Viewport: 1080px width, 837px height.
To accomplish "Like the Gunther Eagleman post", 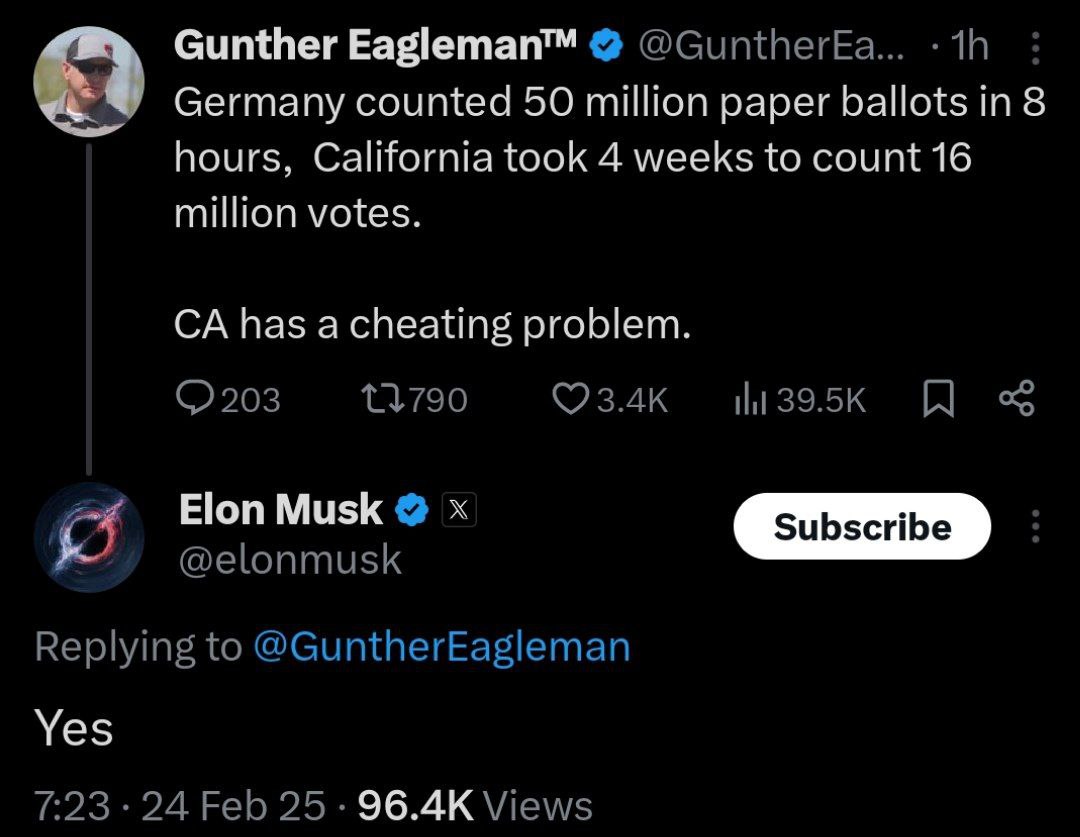I will [570, 399].
